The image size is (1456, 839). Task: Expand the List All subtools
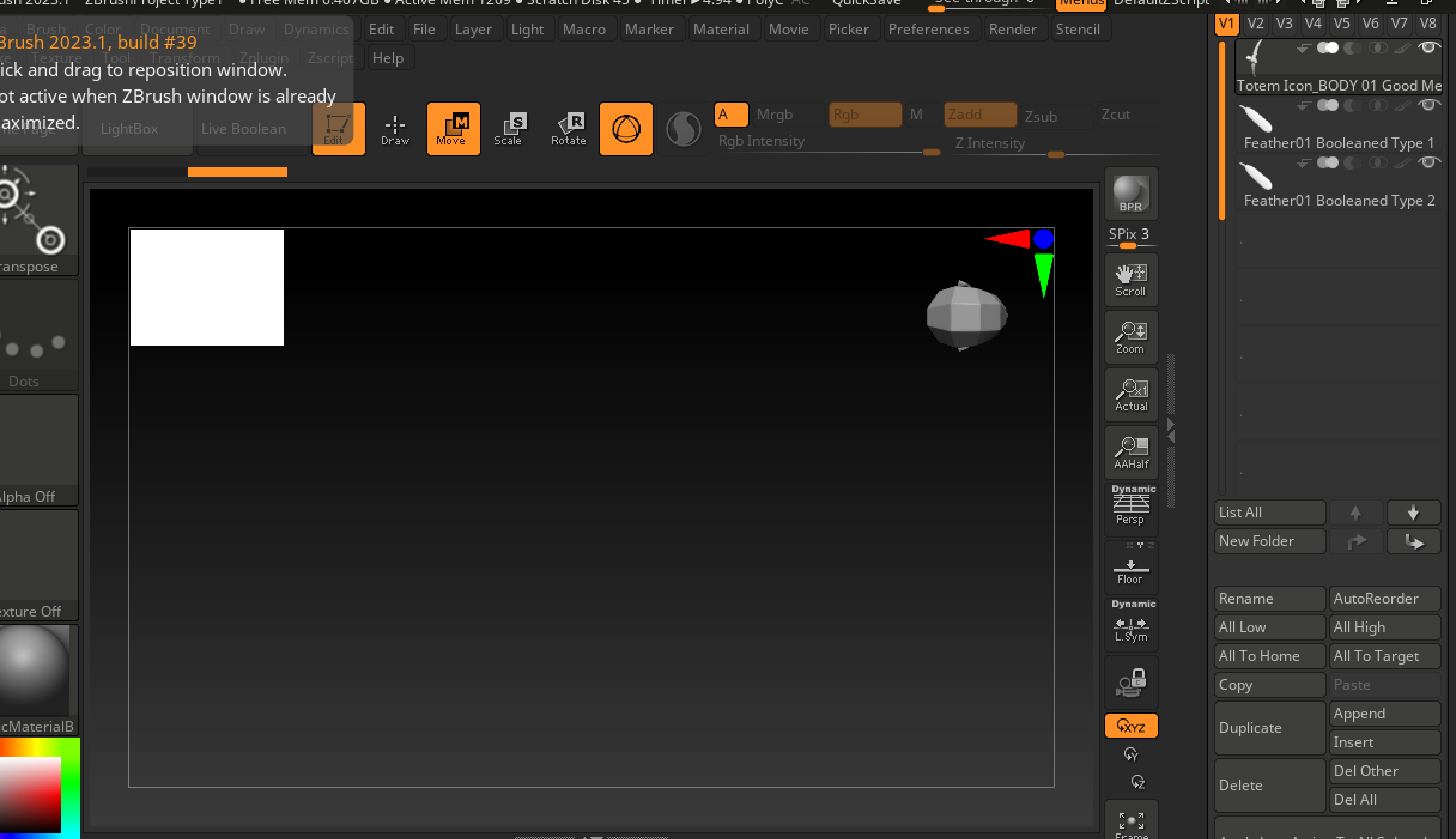pyautogui.click(x=1269, y=512)
